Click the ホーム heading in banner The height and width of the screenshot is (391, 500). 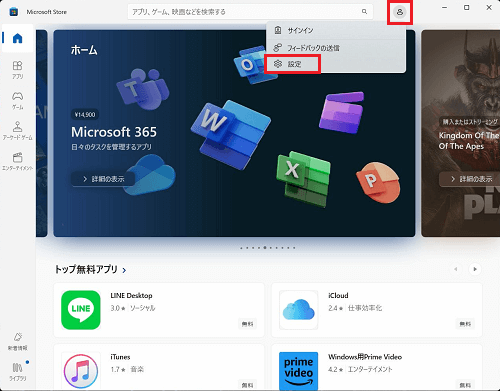click(x=84, y=50)
